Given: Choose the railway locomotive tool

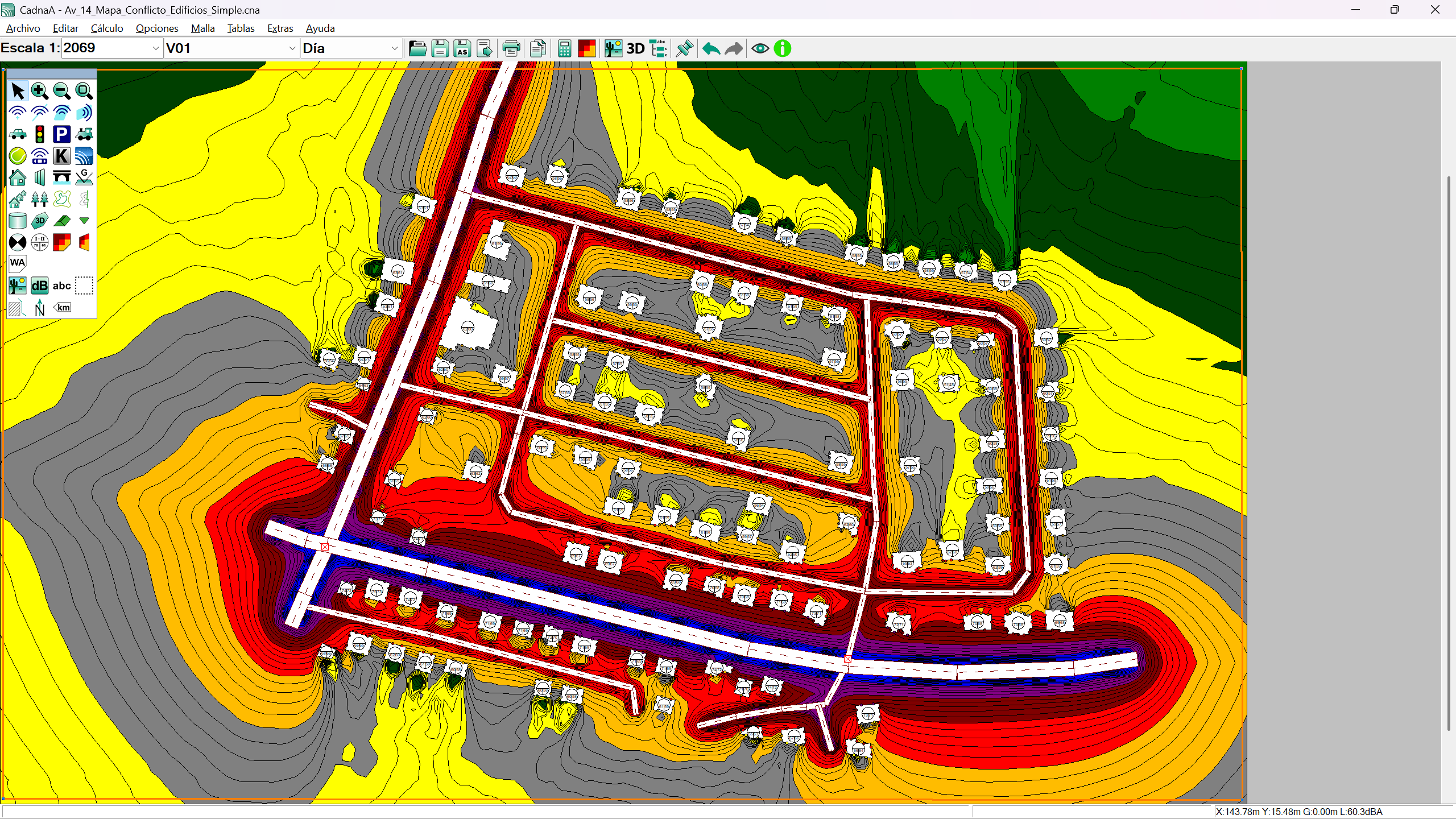Looking at the screenshot, I should tap(84, 134).
